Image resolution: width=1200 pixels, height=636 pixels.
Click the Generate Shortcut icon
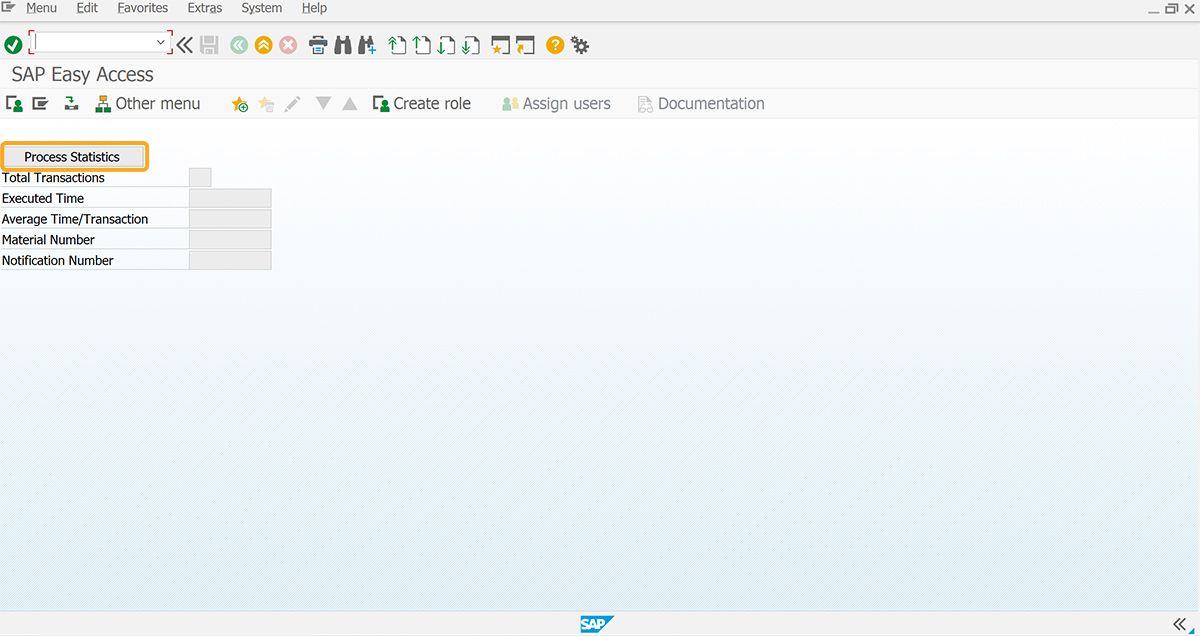526,45
